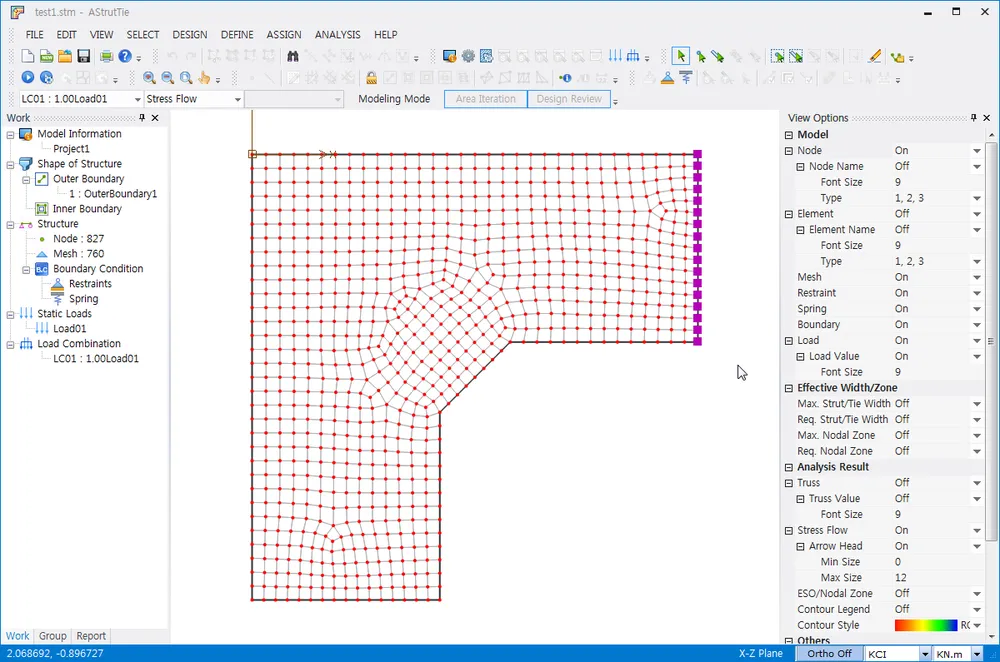1000x662 pixels.
Task: Choose the window selection tool
Action: 777,57
